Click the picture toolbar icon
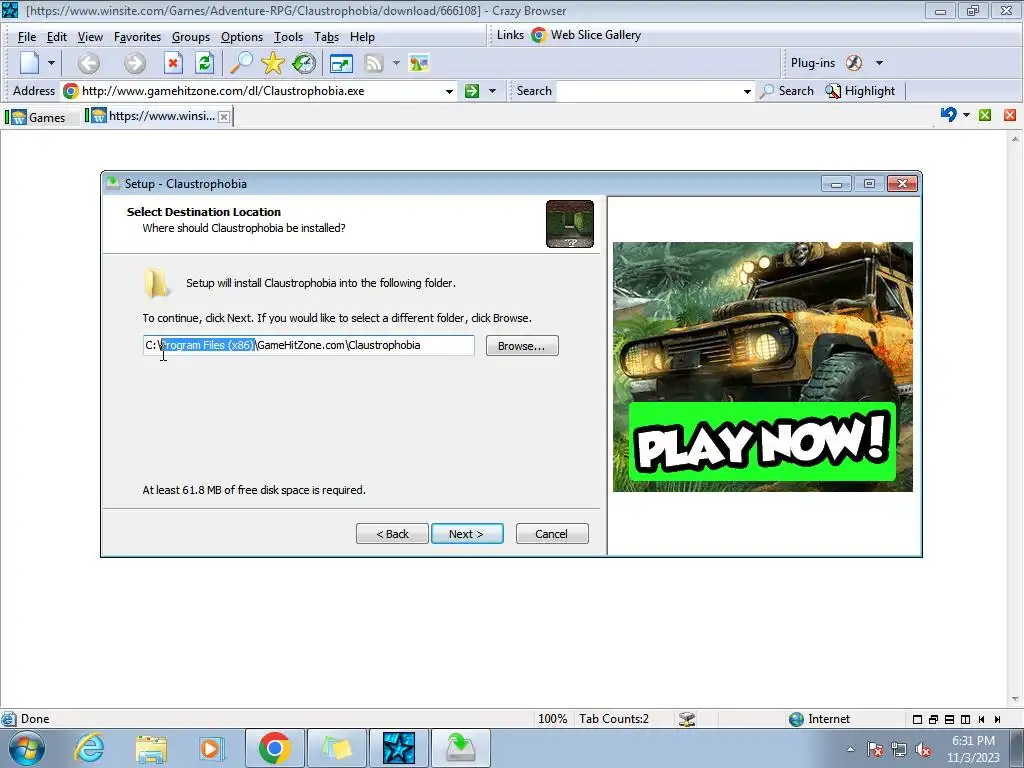Image resolution: width=1024 pixels, height=768 pixels. (x=419, y=63)
